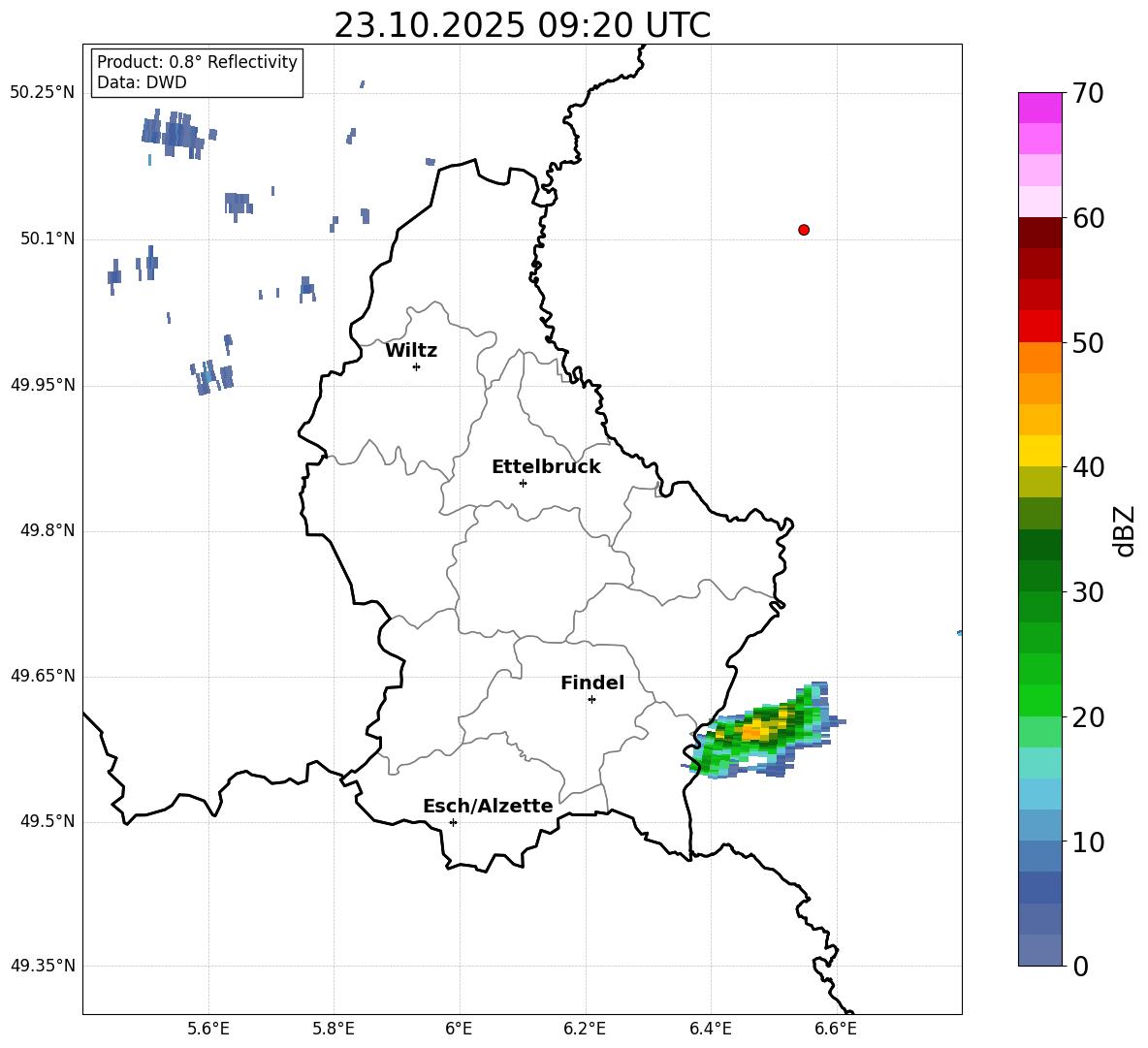This screenshot has height=1048, width=1148.
Task: Click the dBZ colorbar axis label
Action: [1126, 530]
